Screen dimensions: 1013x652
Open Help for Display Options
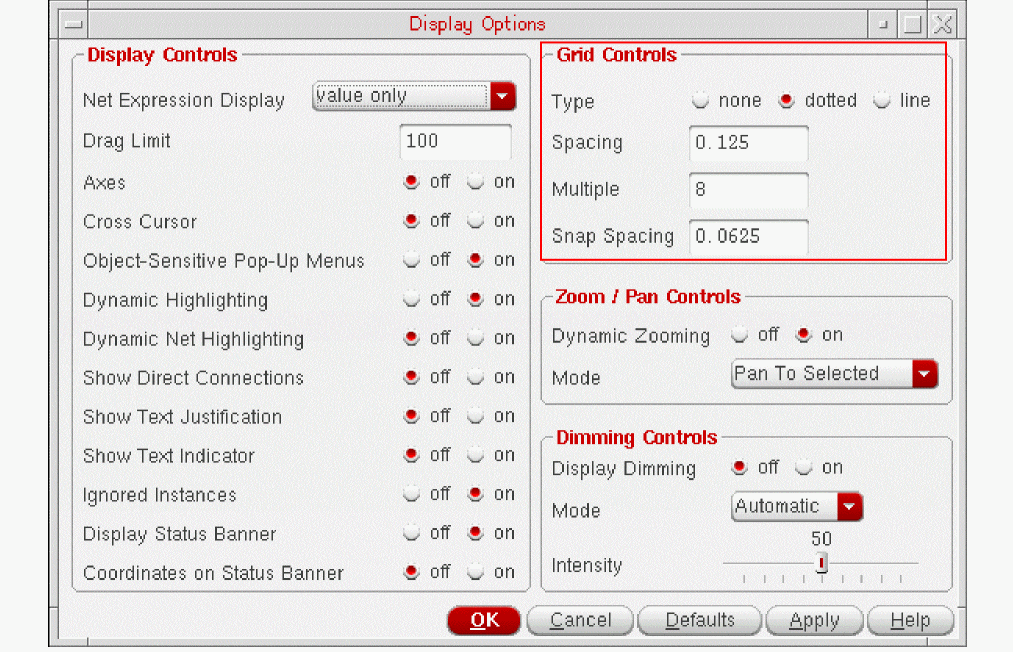point(910,621)
